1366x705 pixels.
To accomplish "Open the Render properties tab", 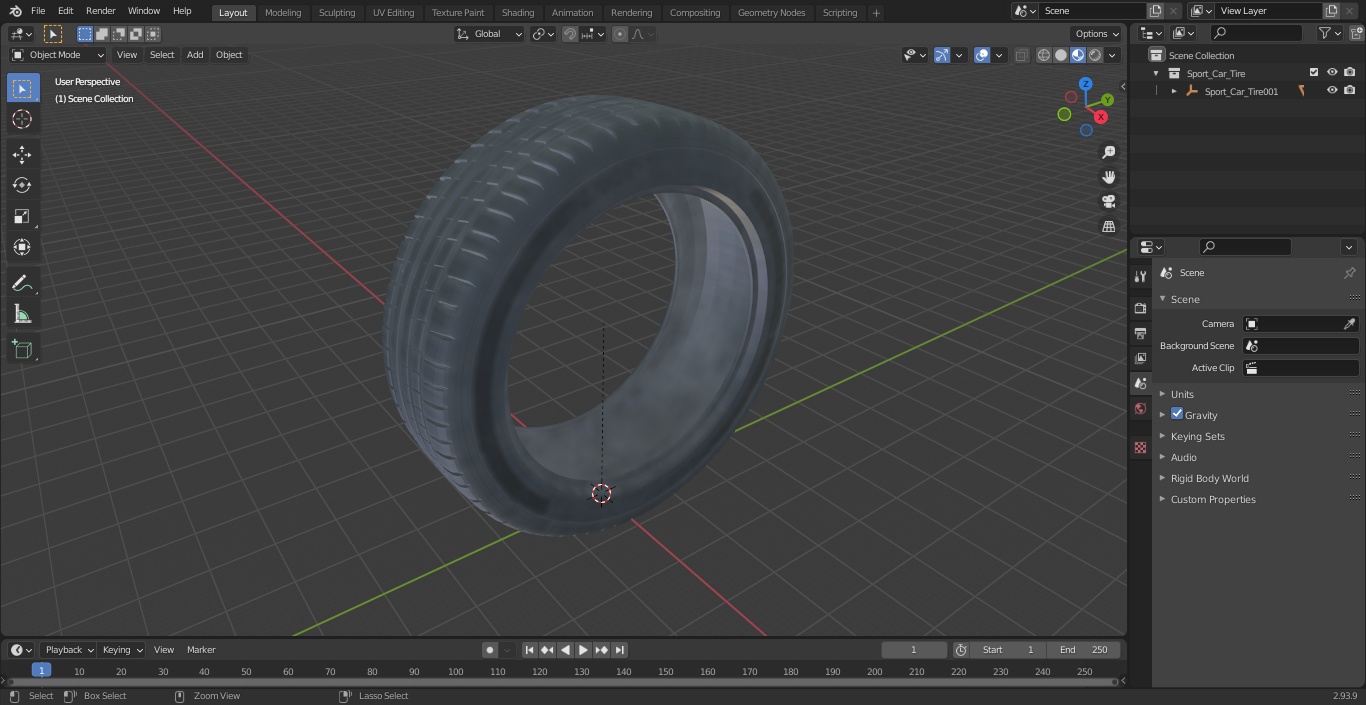I will click(x=1140, y=308).
